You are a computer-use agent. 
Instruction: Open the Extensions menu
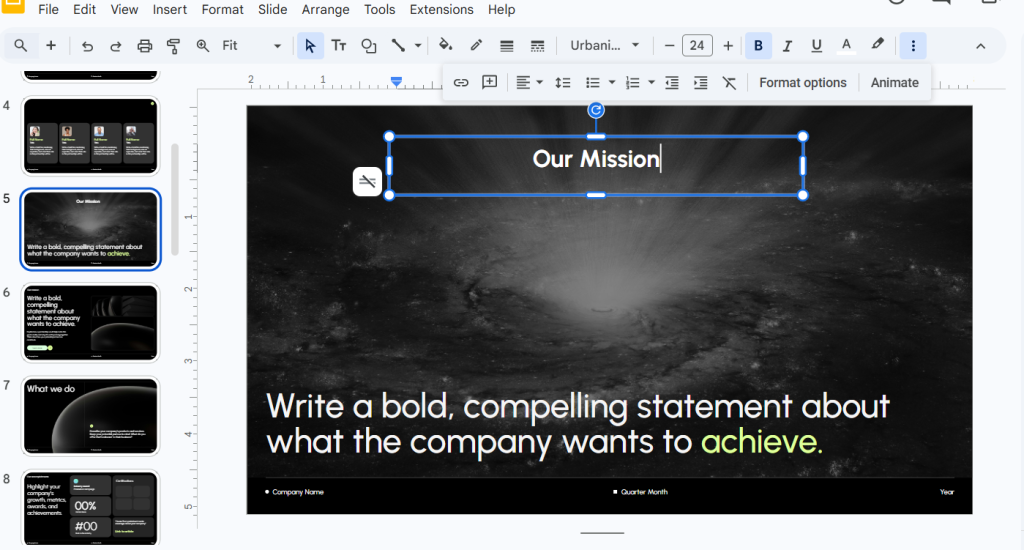441,10
